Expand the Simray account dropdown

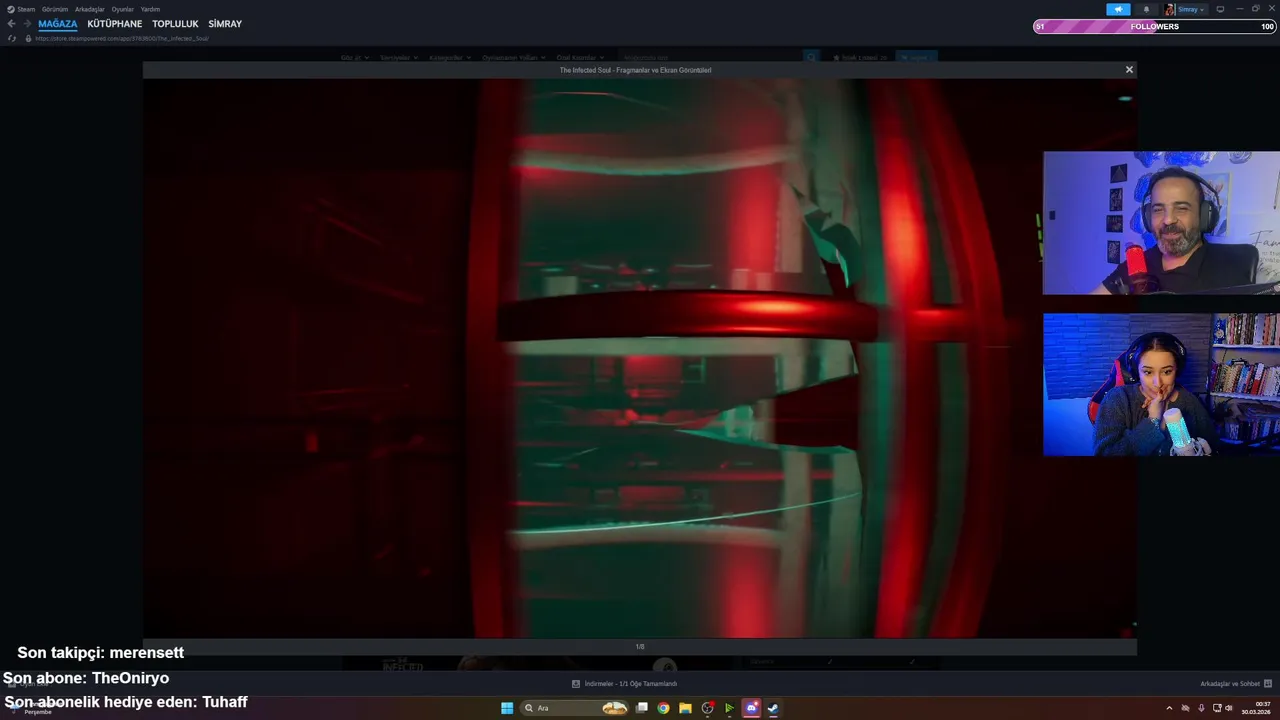(x=1191, y=9)
